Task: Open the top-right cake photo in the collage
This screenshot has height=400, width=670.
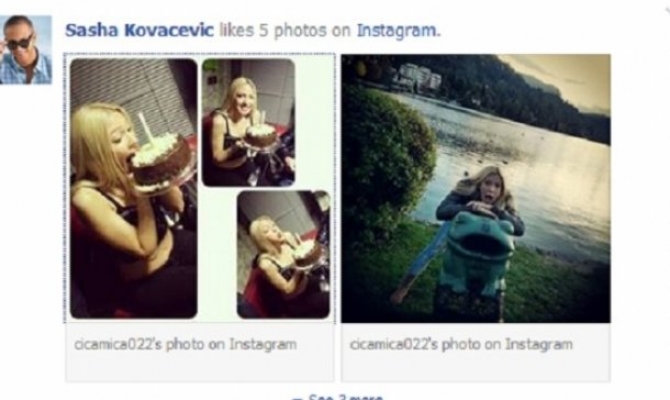Action: coord(248,123)
